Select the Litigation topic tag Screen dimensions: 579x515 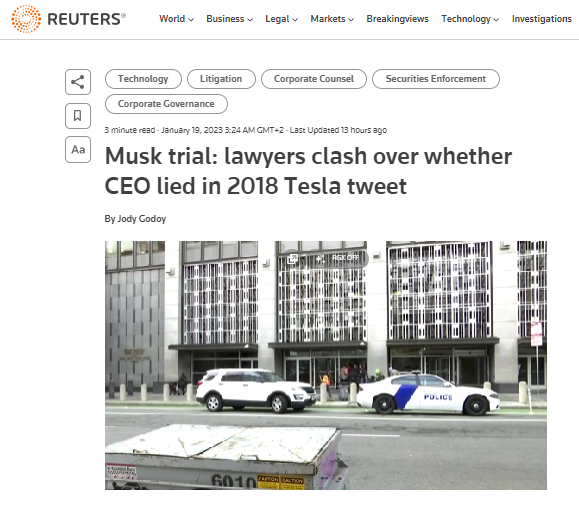[221, 79]
